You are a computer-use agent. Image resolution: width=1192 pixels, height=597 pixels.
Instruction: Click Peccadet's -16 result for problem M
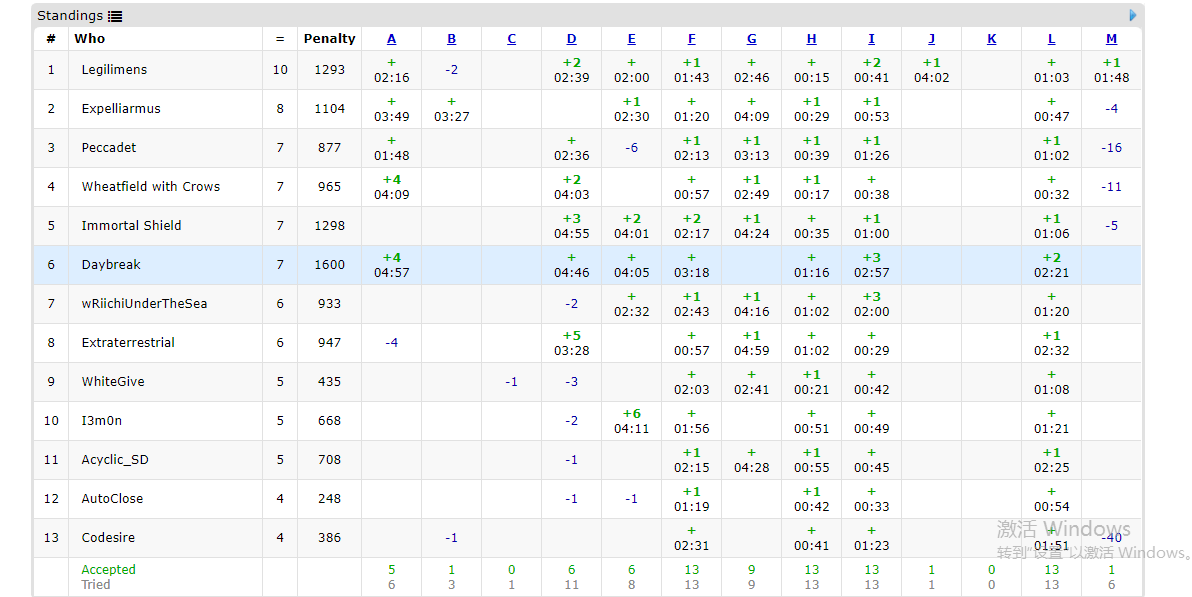(1111, 148)
